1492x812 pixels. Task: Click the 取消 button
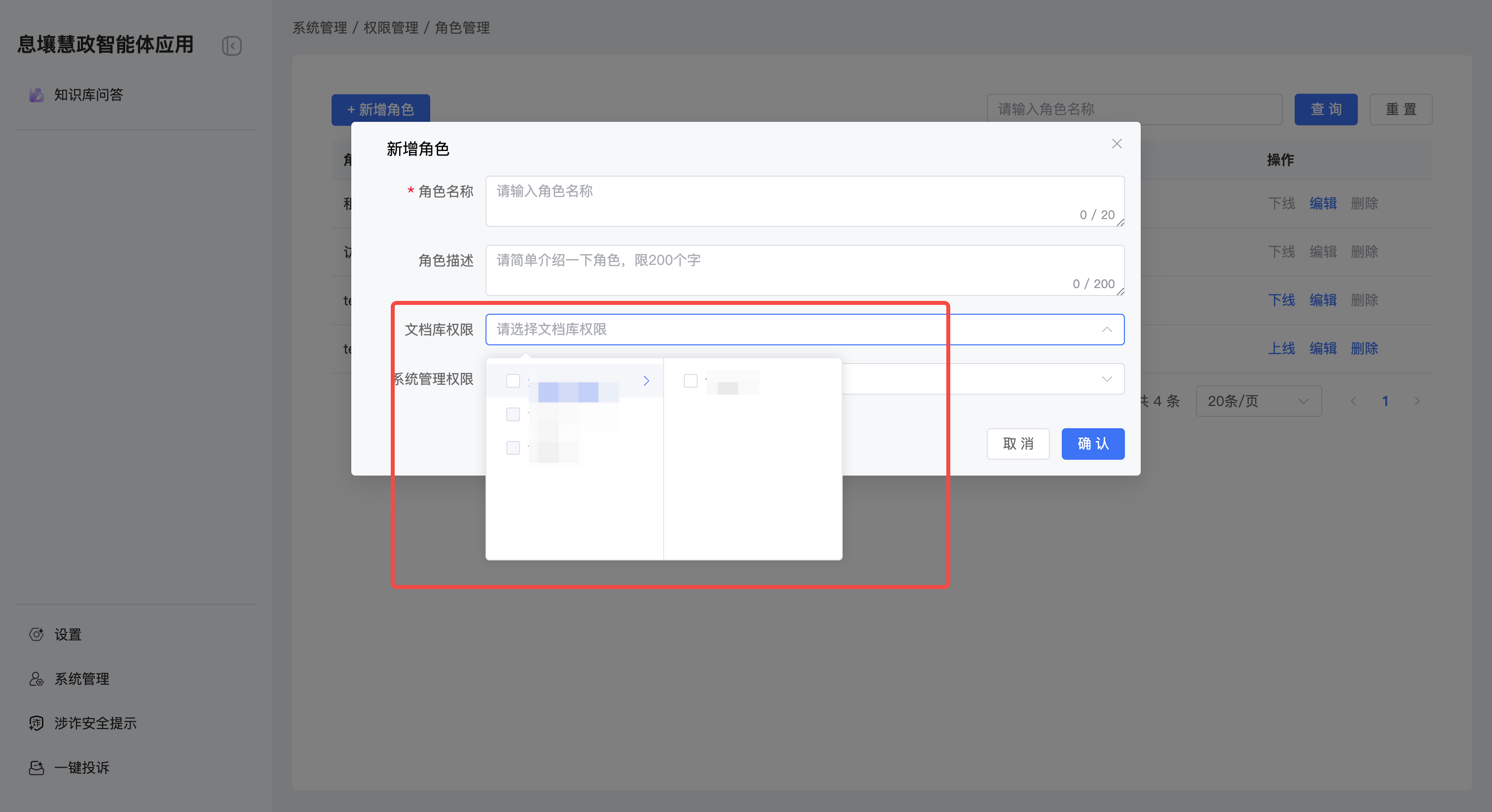pos(1018,443)
